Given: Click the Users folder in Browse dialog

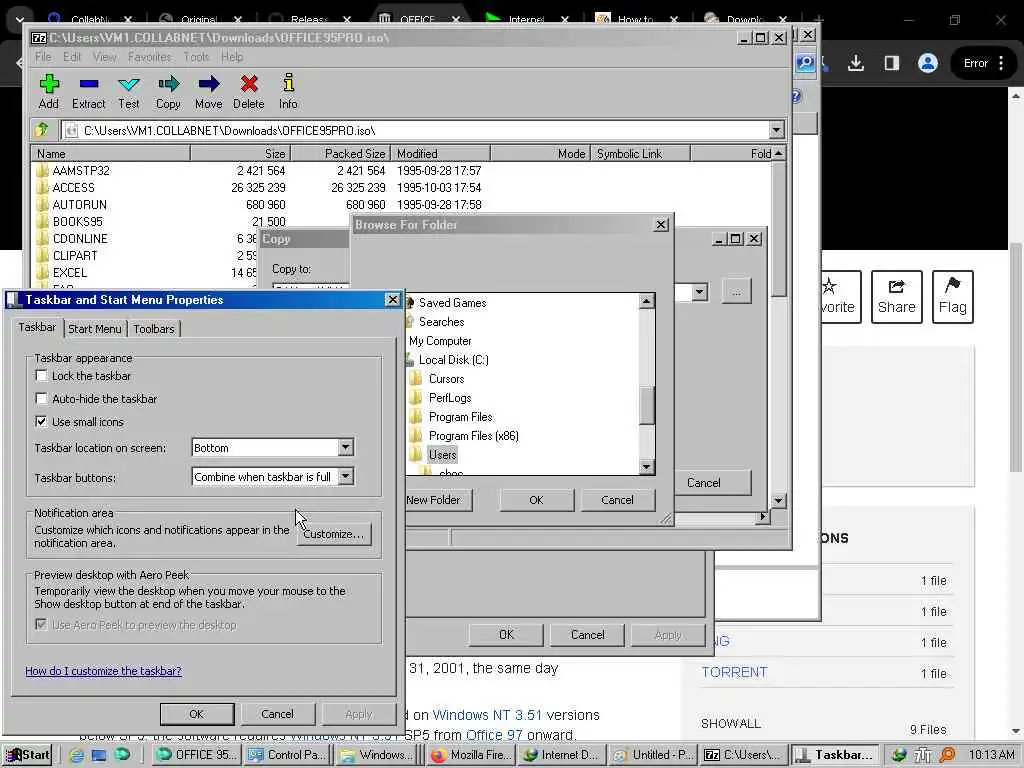Looking at the screenshot, I should click(x=442, y=455).
